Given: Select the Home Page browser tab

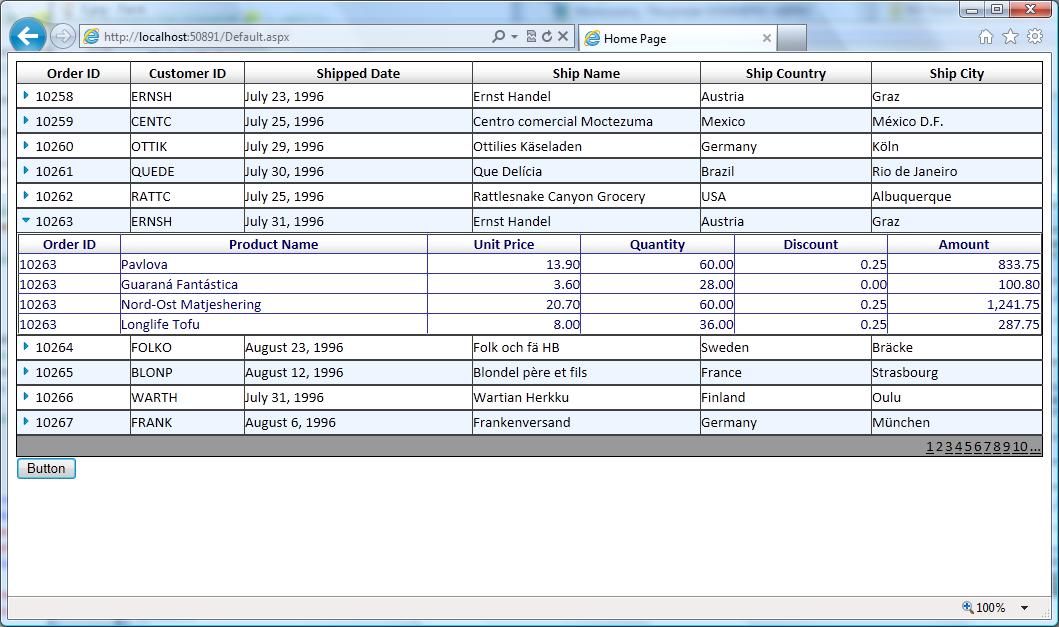Looking at the screenshot, I should point(670,37).
